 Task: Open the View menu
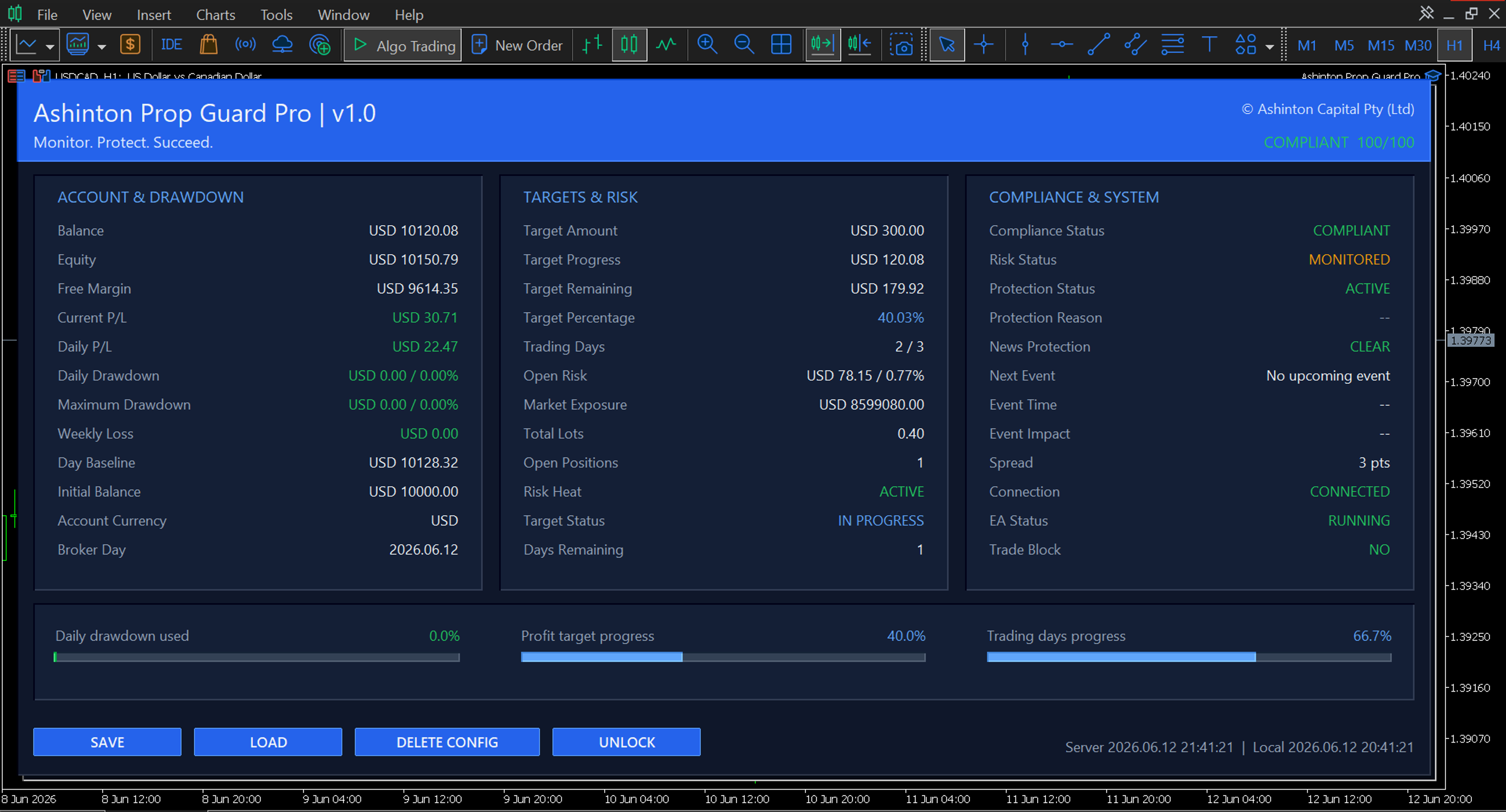click(96, 15)
